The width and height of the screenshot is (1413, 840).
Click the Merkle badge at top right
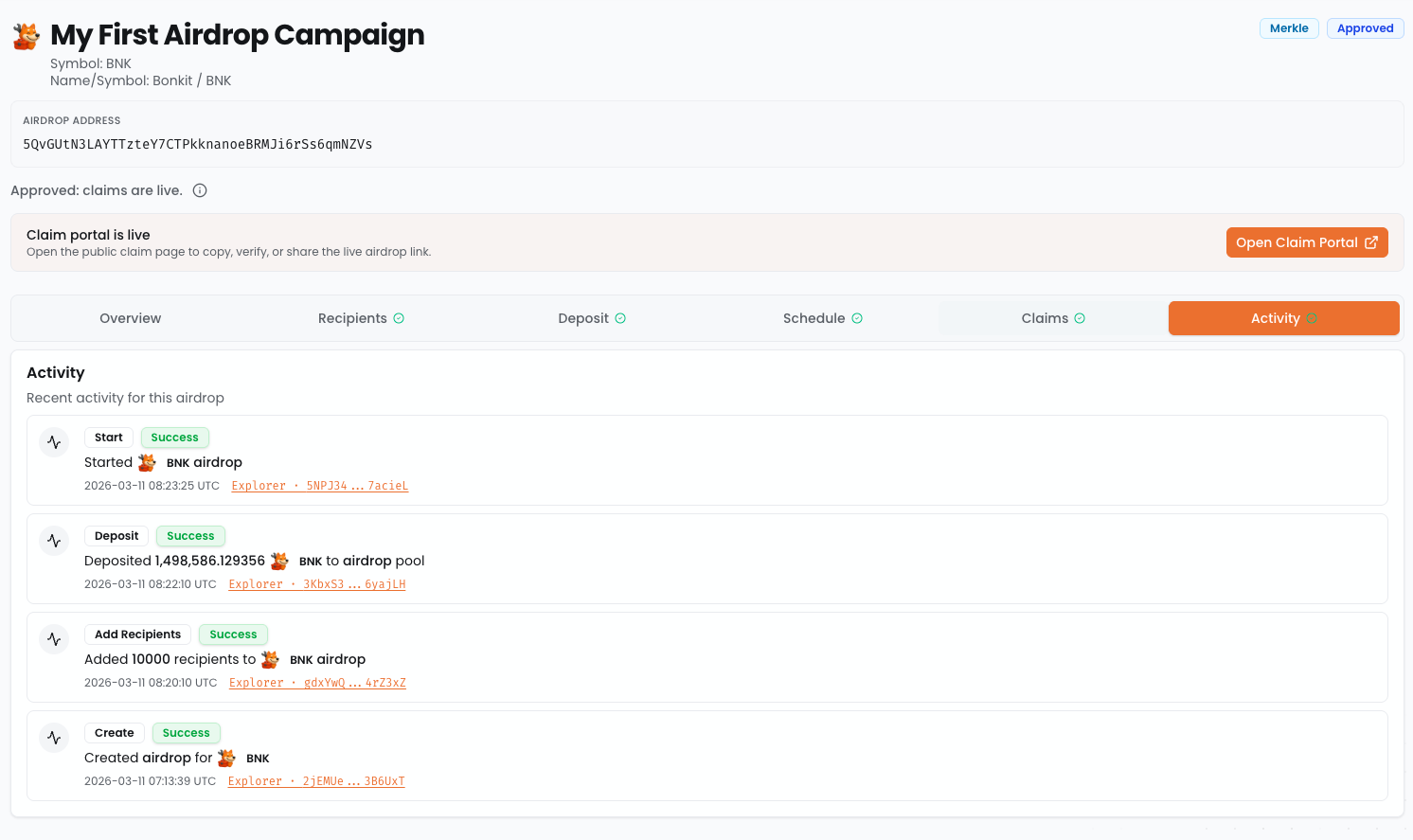point(1288,28)
